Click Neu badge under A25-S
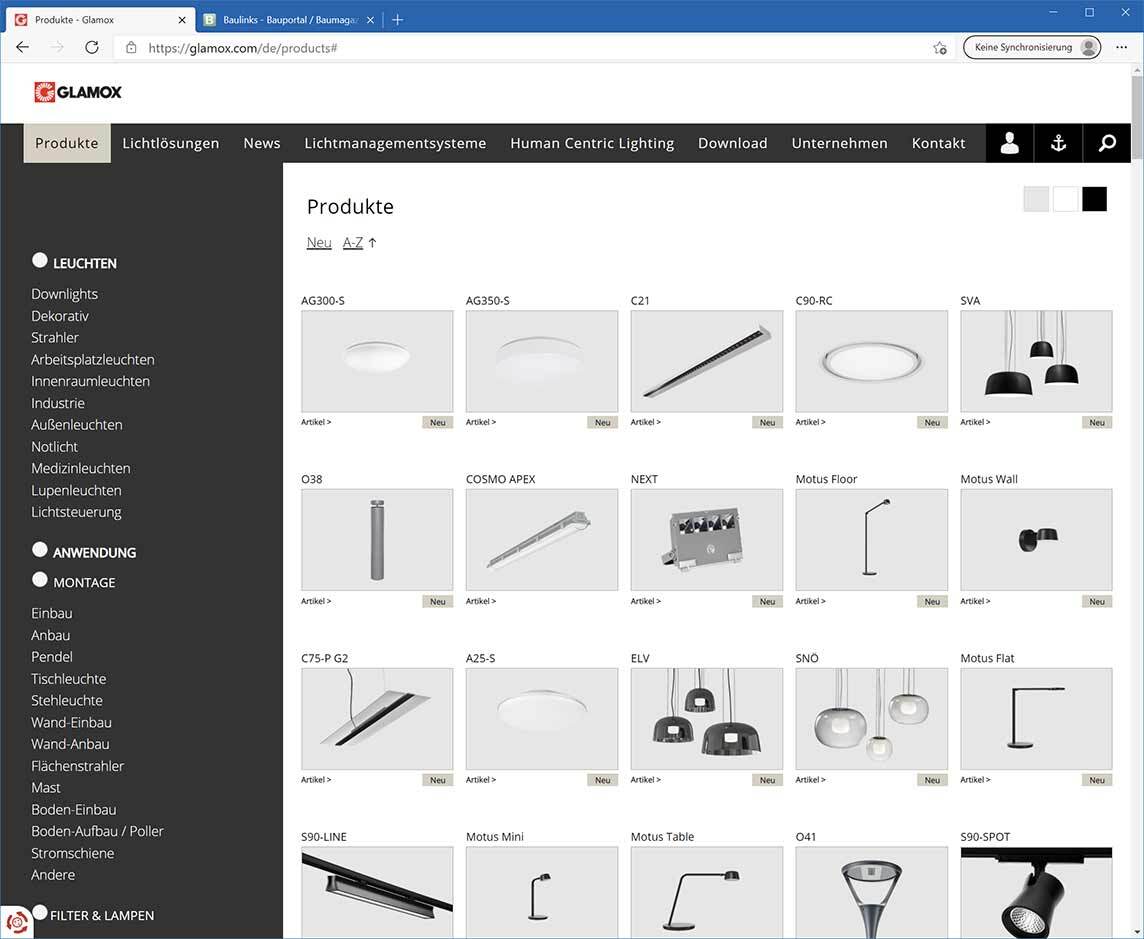The height and width of the screenshot is (939, 1144). click(x=602, y=780)
